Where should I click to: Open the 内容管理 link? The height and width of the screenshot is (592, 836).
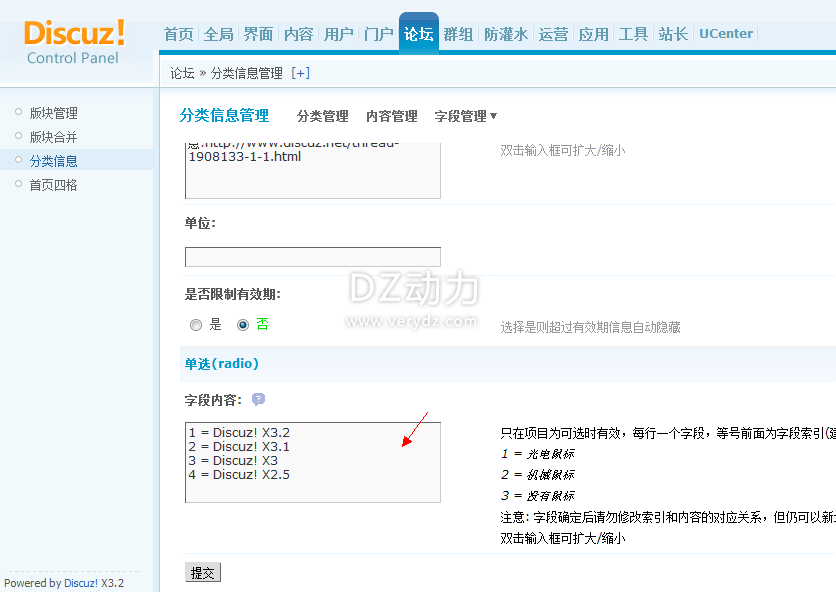[391, 116]
